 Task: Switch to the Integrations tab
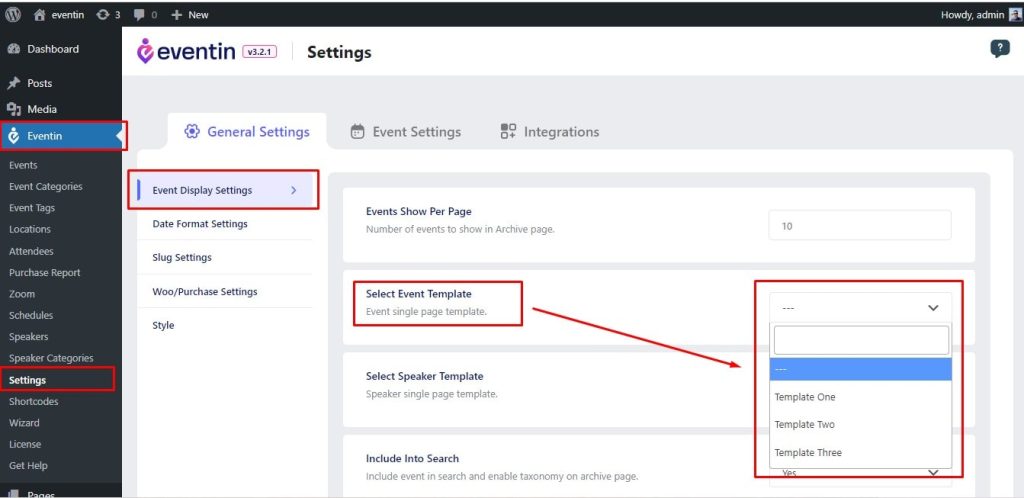(550, 131)
